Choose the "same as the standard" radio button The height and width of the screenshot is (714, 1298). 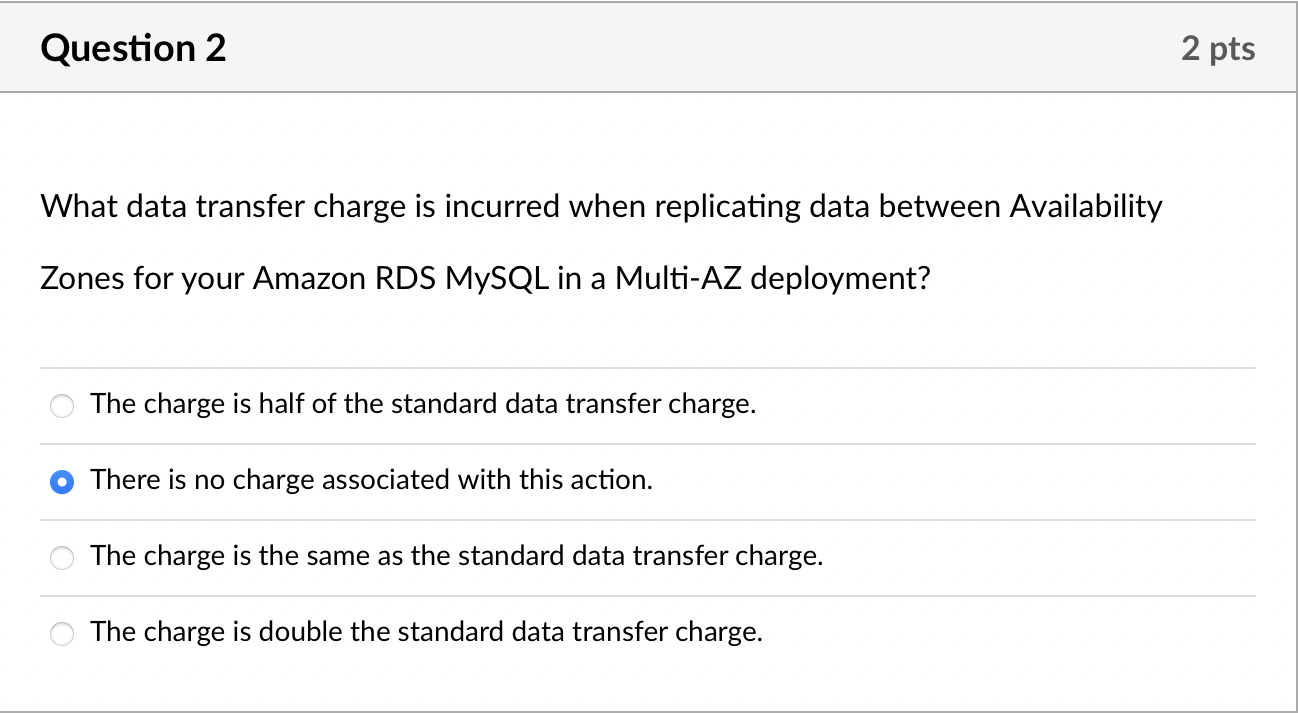pyautogui.click(x=62, y=558)
